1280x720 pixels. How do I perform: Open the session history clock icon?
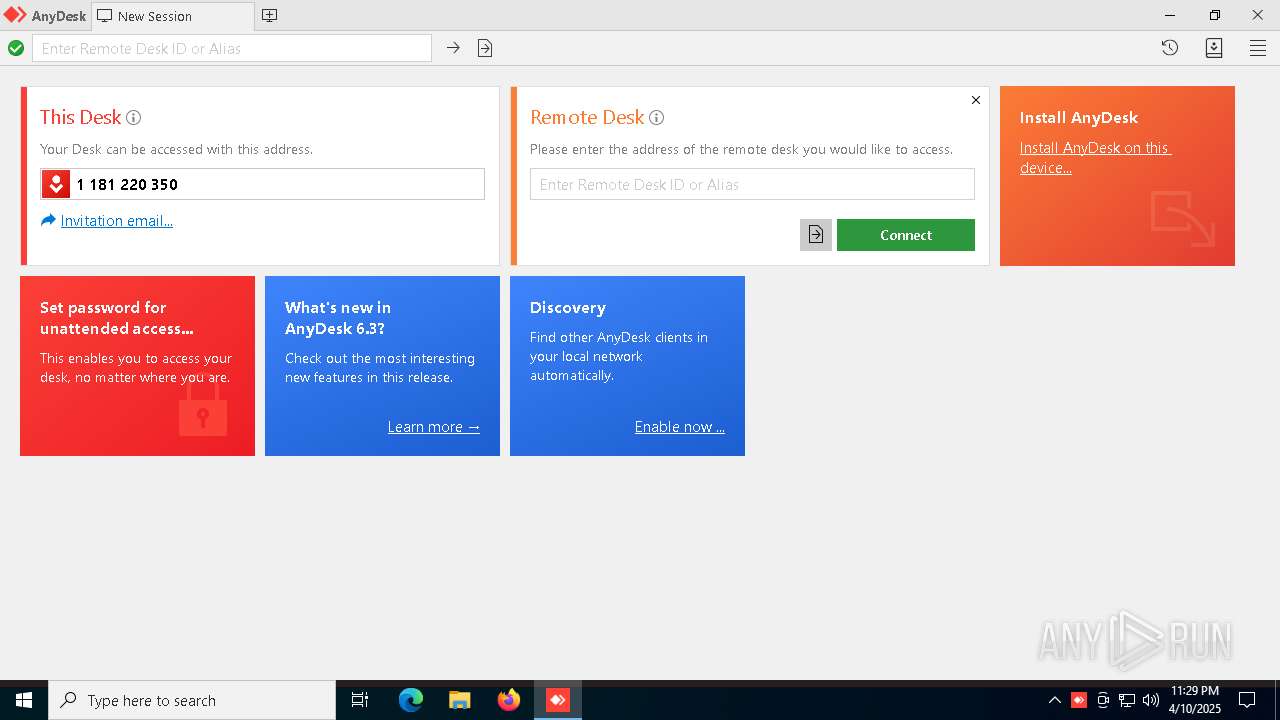tap(1170, 48)
